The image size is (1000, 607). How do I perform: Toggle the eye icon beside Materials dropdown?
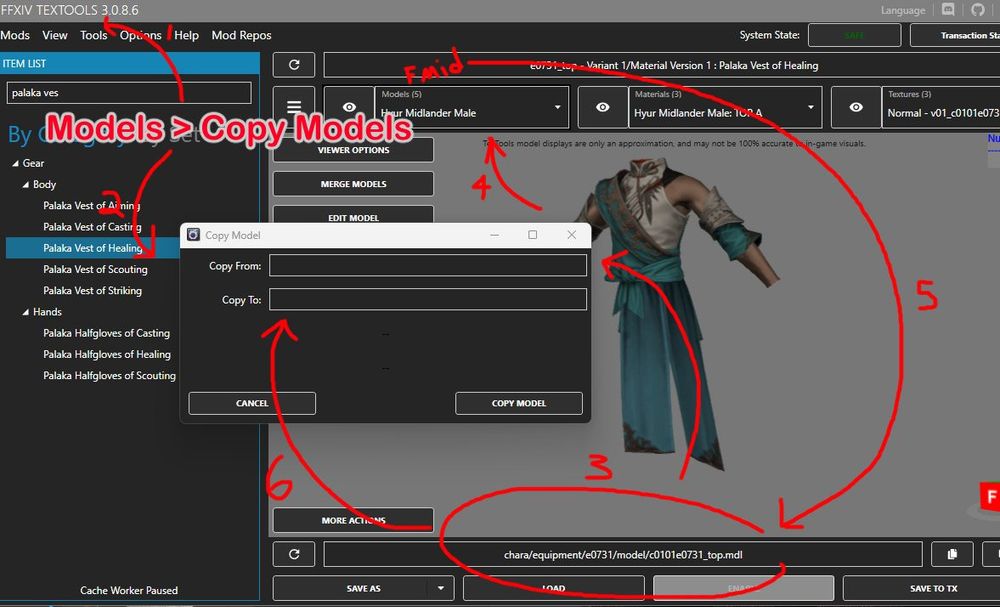coord(602,107)
